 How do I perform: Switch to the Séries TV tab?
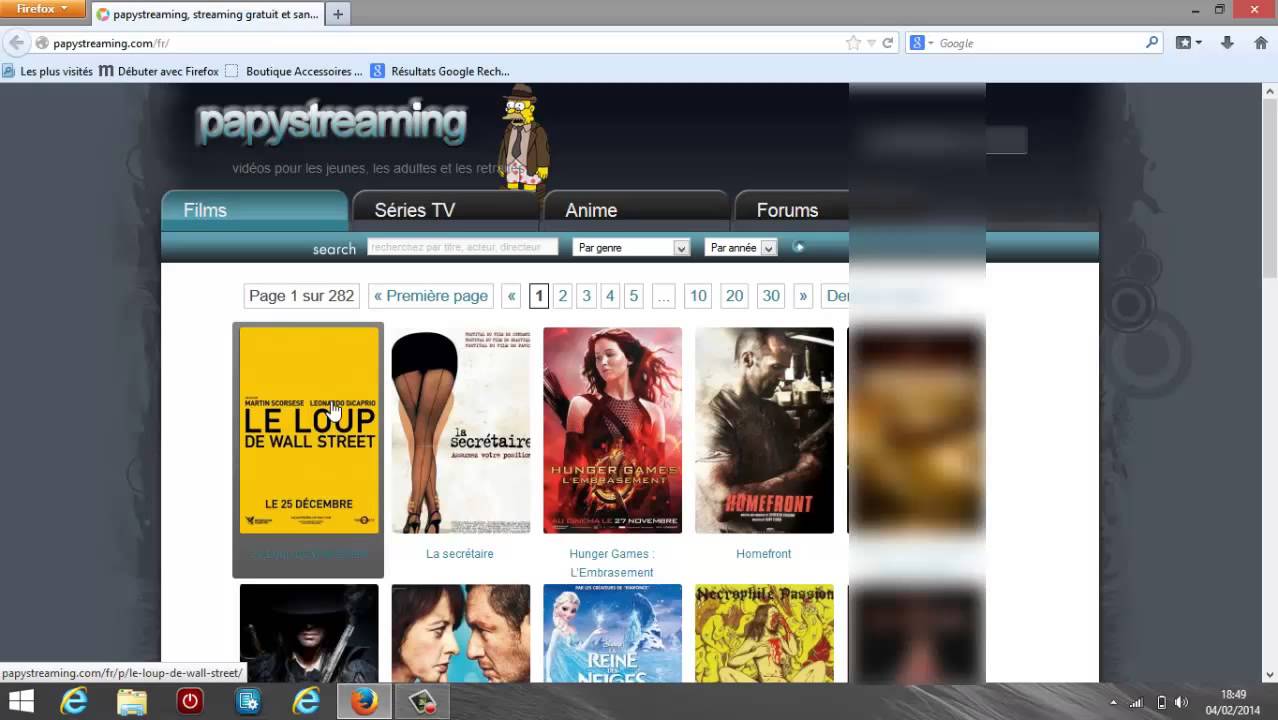[x=445, y=210]
